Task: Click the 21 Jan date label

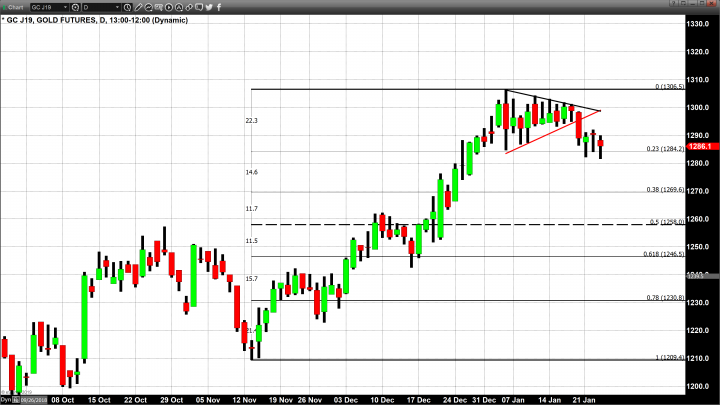Action: 584,400
